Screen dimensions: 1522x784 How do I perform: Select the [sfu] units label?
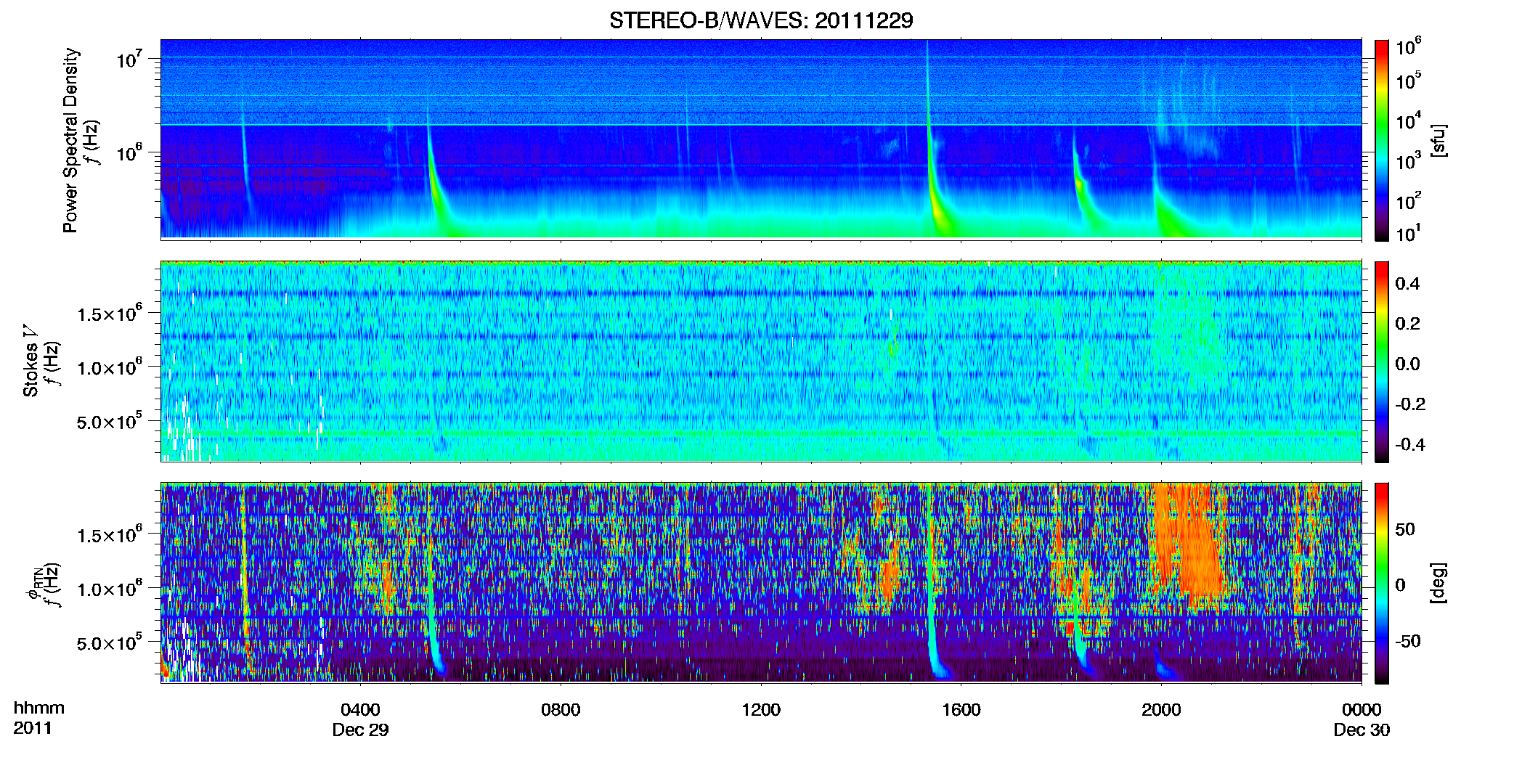pyautogui.click(x=1438, y=140)
